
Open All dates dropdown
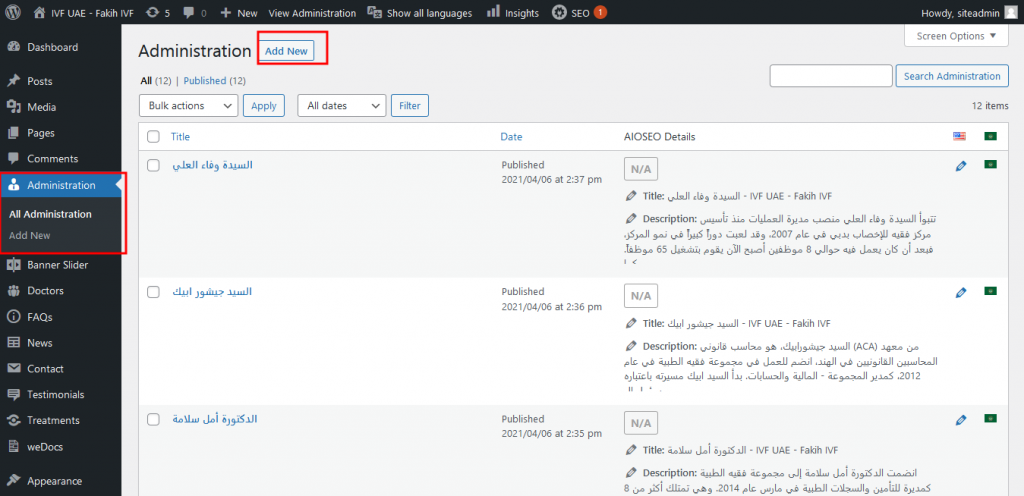[x=342, y=105]
